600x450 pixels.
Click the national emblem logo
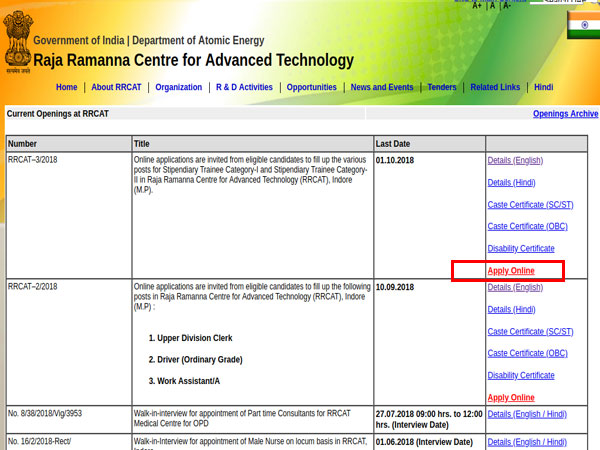point(18,42)
